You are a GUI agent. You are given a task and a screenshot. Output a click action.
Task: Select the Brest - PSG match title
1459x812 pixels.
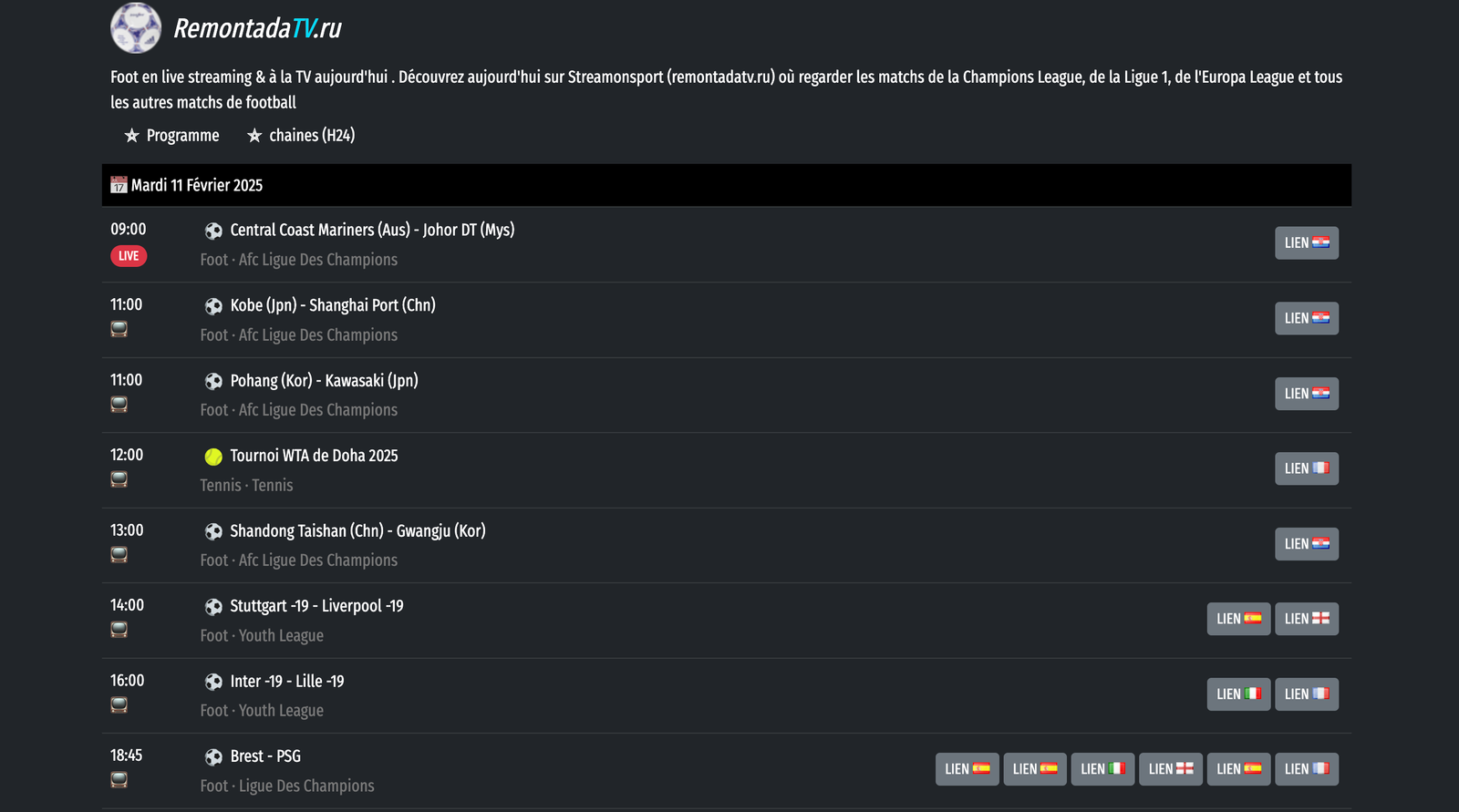[x=265, y=756]
